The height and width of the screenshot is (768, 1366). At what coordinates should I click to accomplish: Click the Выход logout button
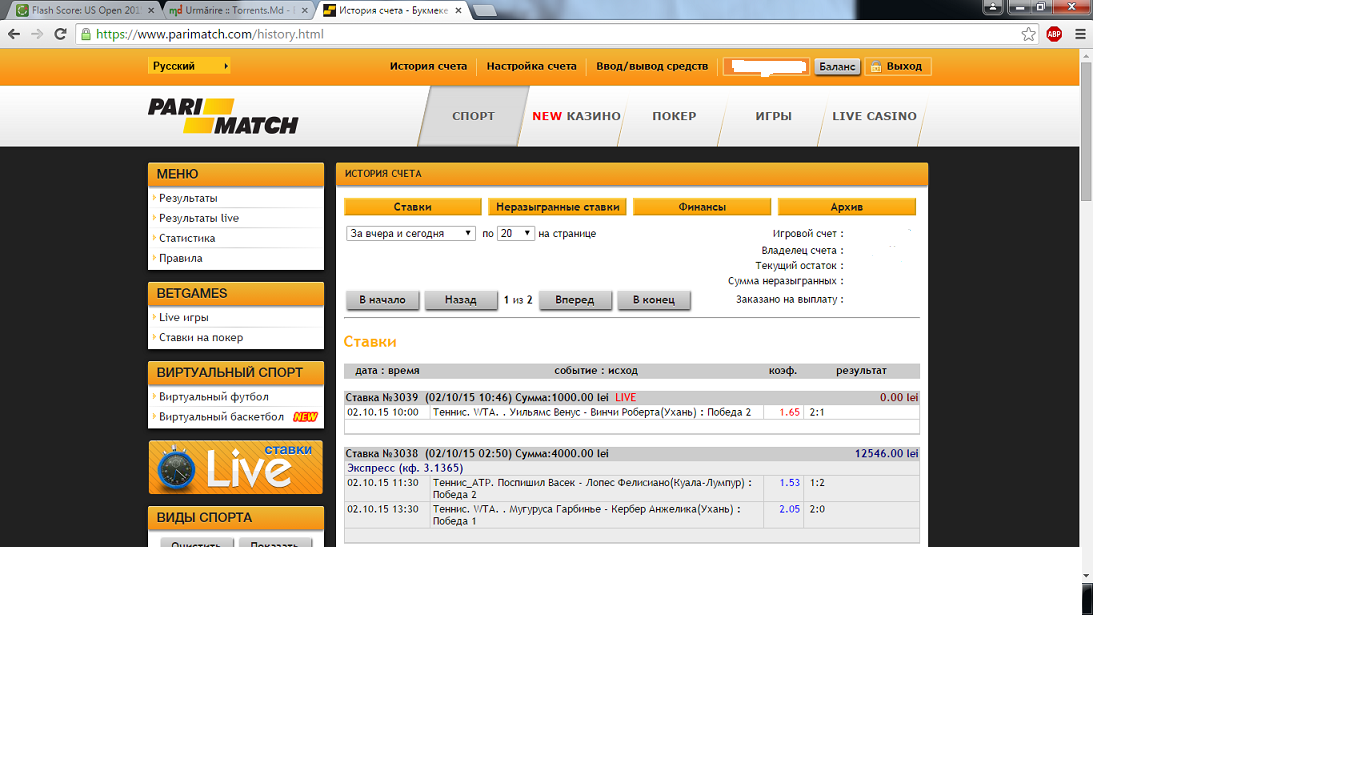point(898,66)
